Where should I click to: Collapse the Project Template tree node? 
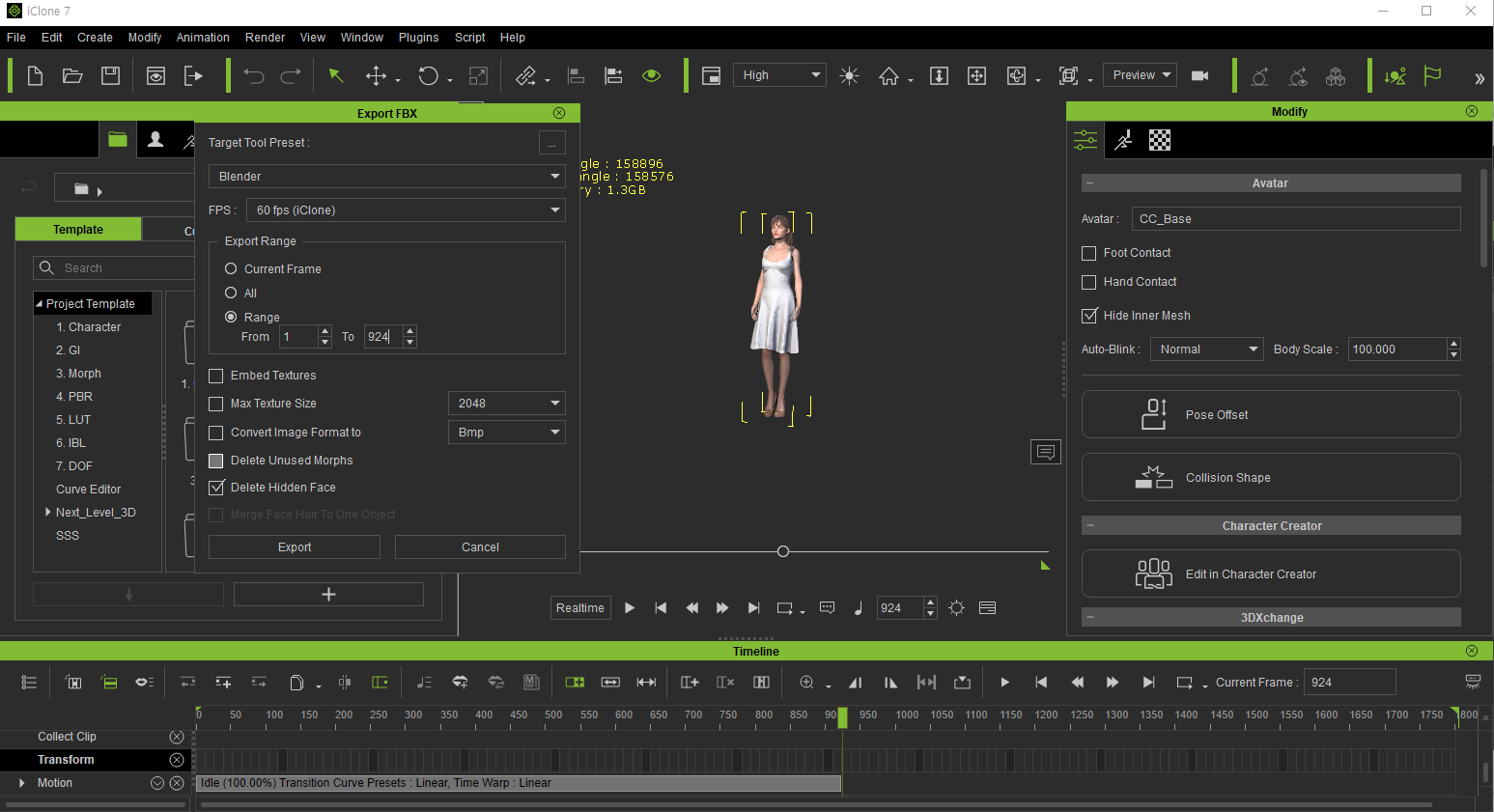40,304
